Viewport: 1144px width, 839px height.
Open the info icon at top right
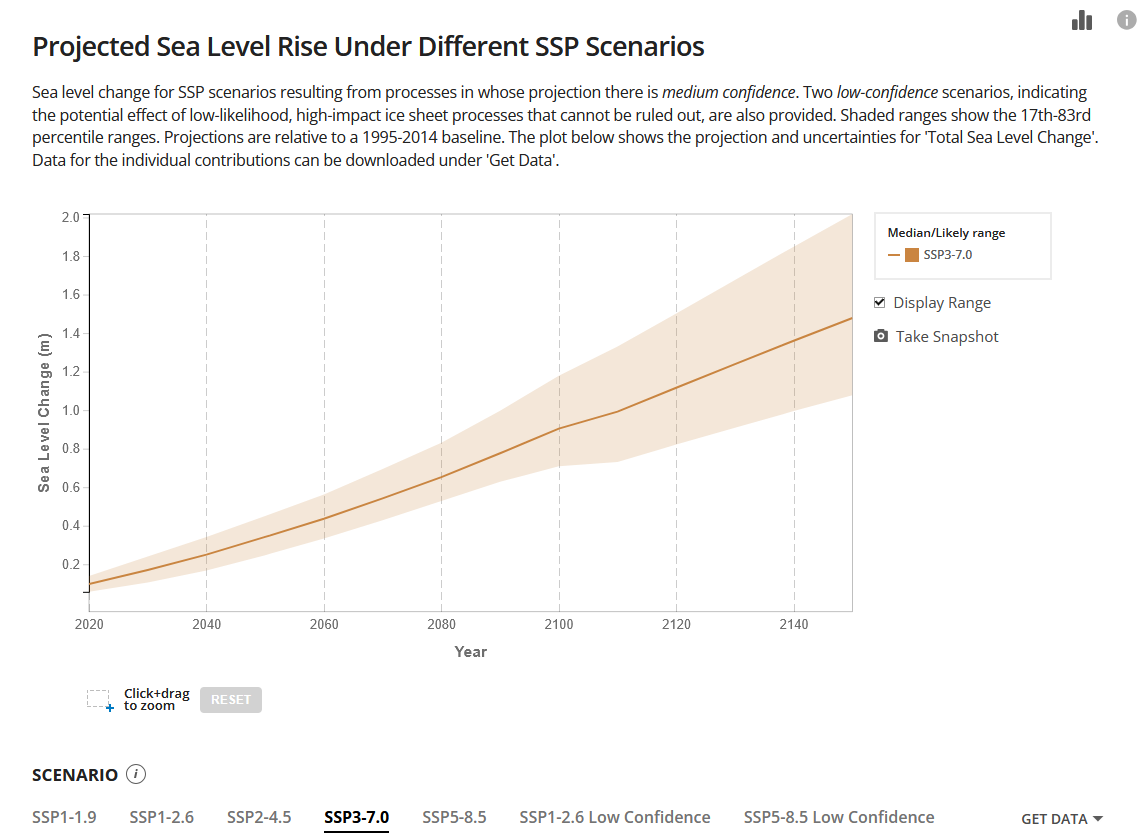coord(1126,19)
